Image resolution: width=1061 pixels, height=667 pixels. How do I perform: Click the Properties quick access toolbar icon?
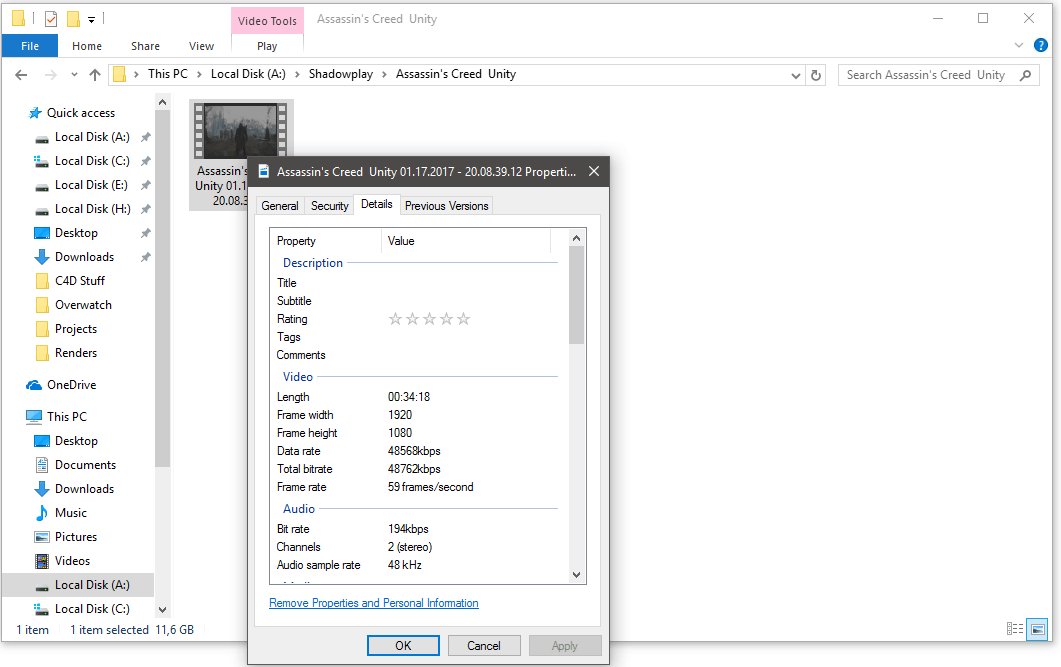click(51, 19)
